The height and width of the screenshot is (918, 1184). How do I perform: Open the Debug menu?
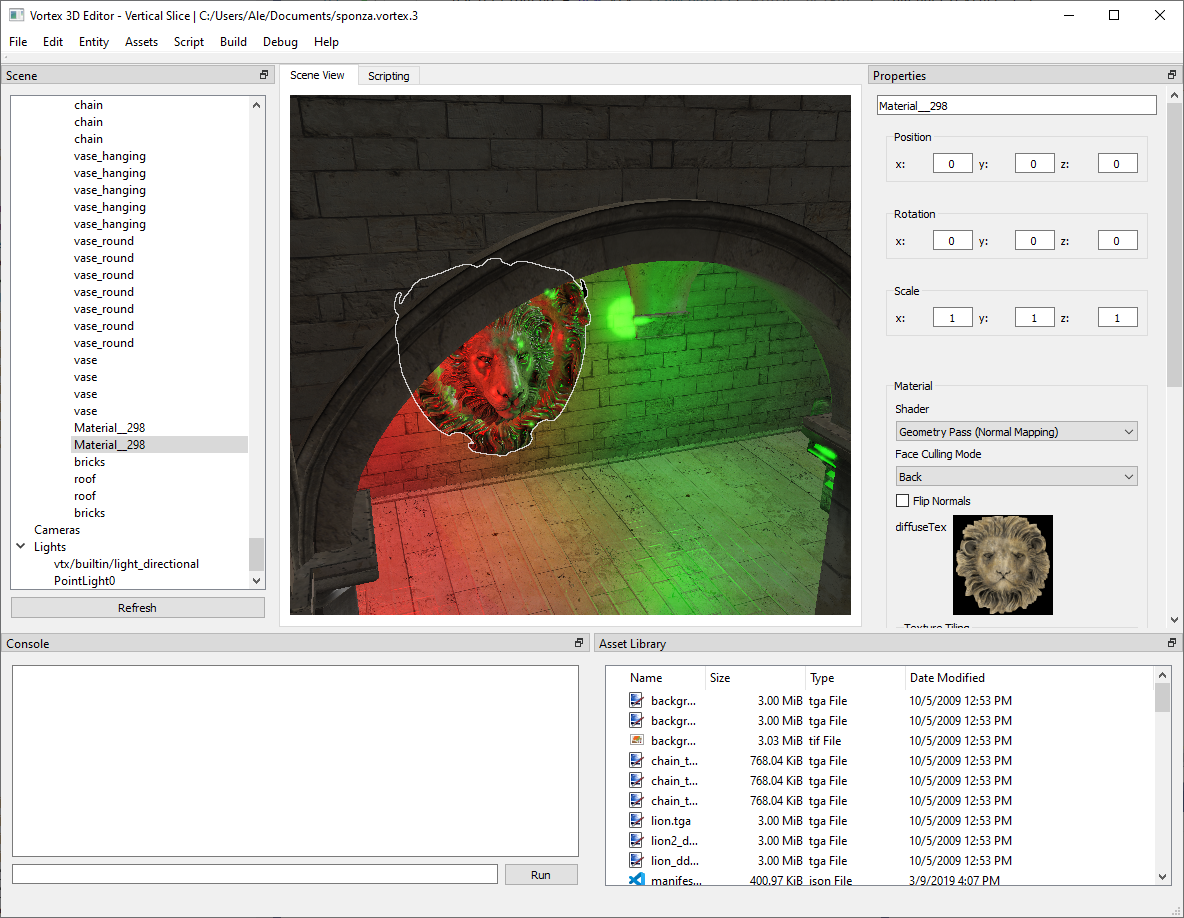(x=280, y=42)
